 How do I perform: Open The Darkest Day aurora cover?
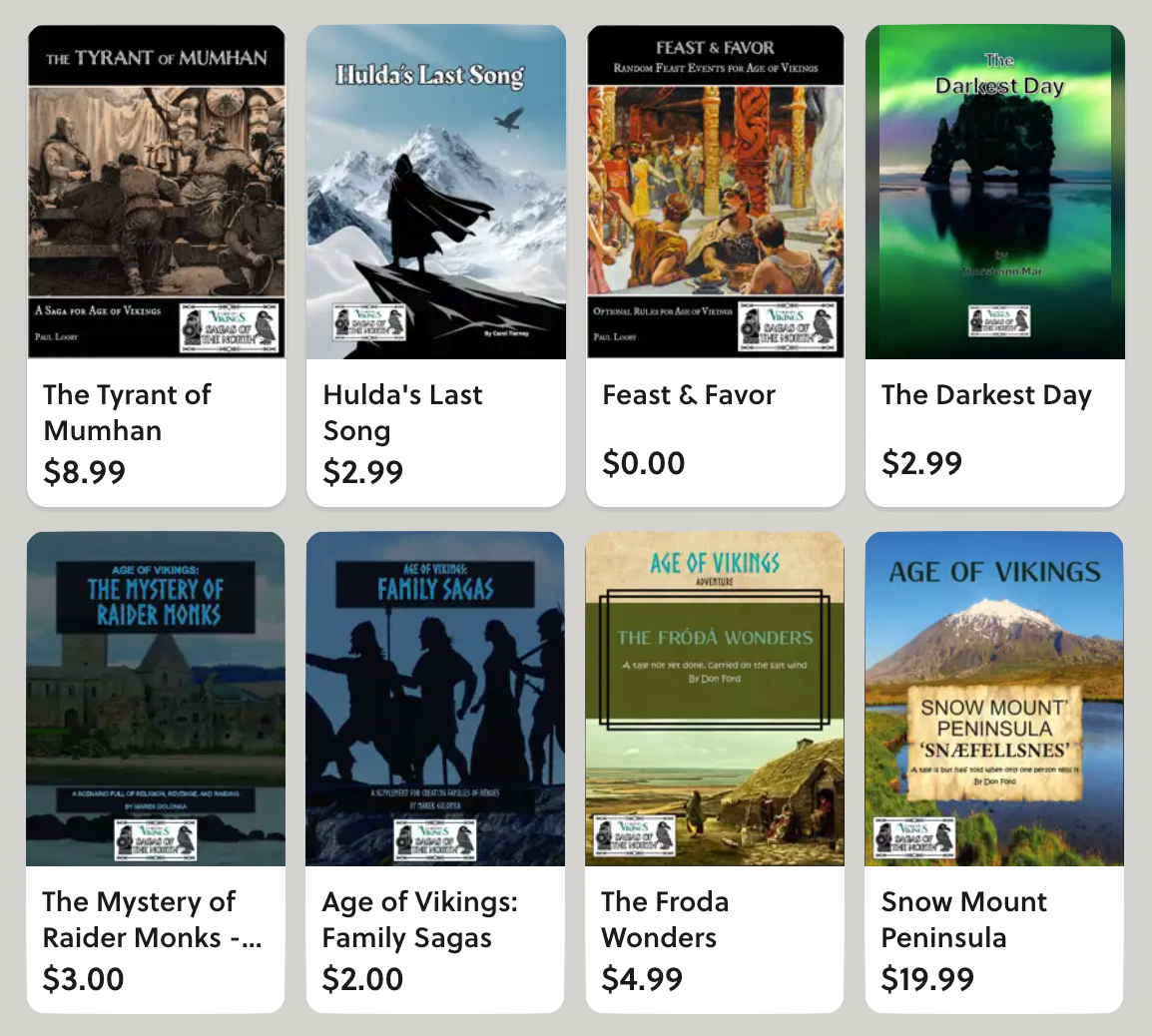click(x=995, y=192)
